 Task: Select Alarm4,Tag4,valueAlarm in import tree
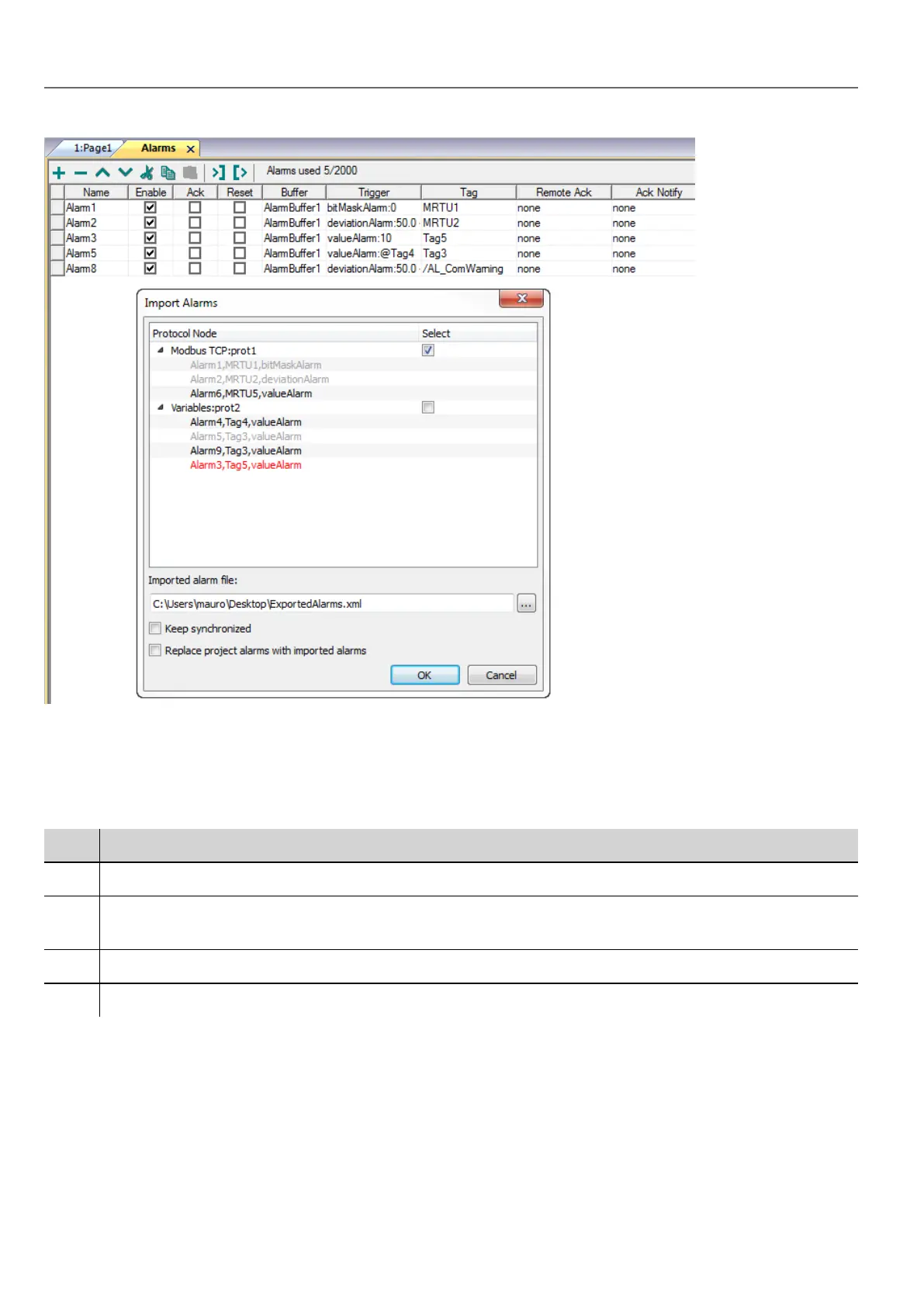(246, 422)
